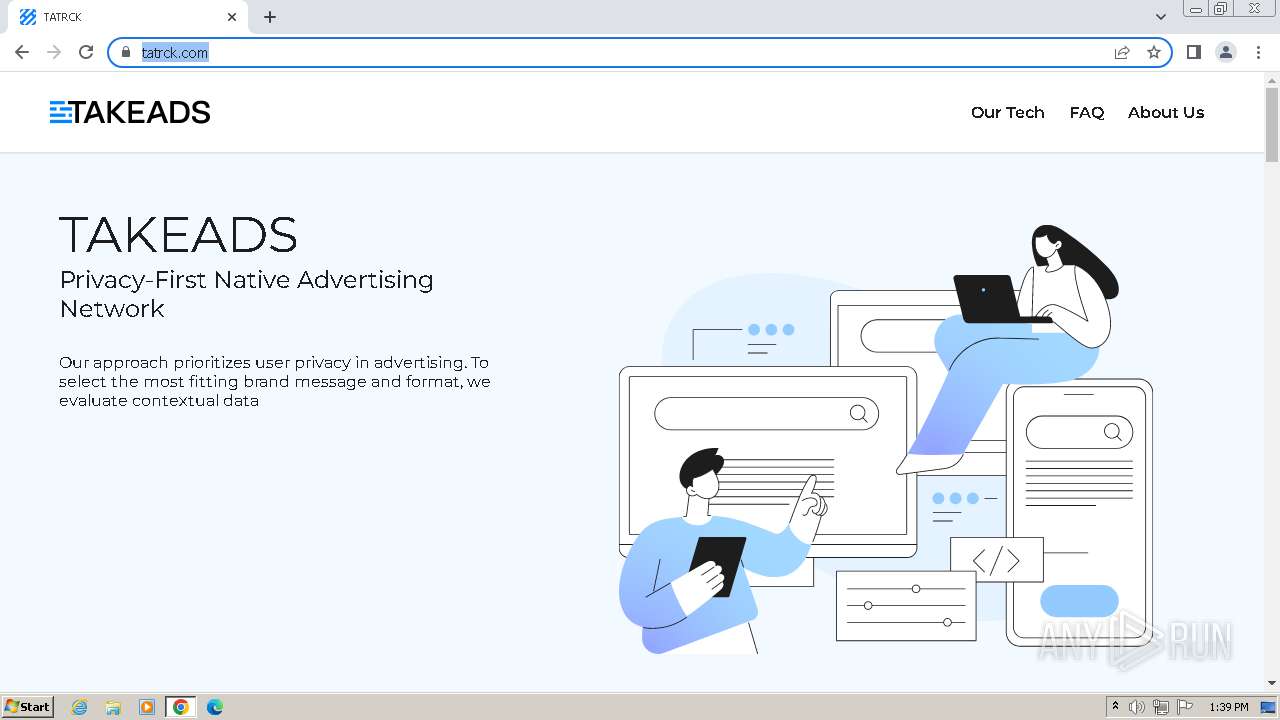Click the network tray icon

pyautogui.click(x=1161, y=707)
